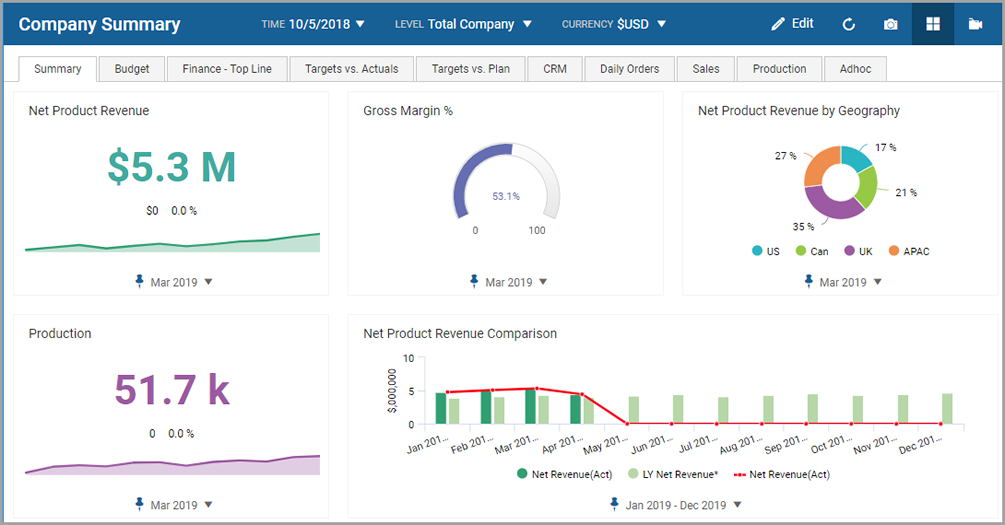Image resolution: width=1005 pixels, height=525 pixels.
Task: Open the video camera icon
Action: tap(976, 24)
